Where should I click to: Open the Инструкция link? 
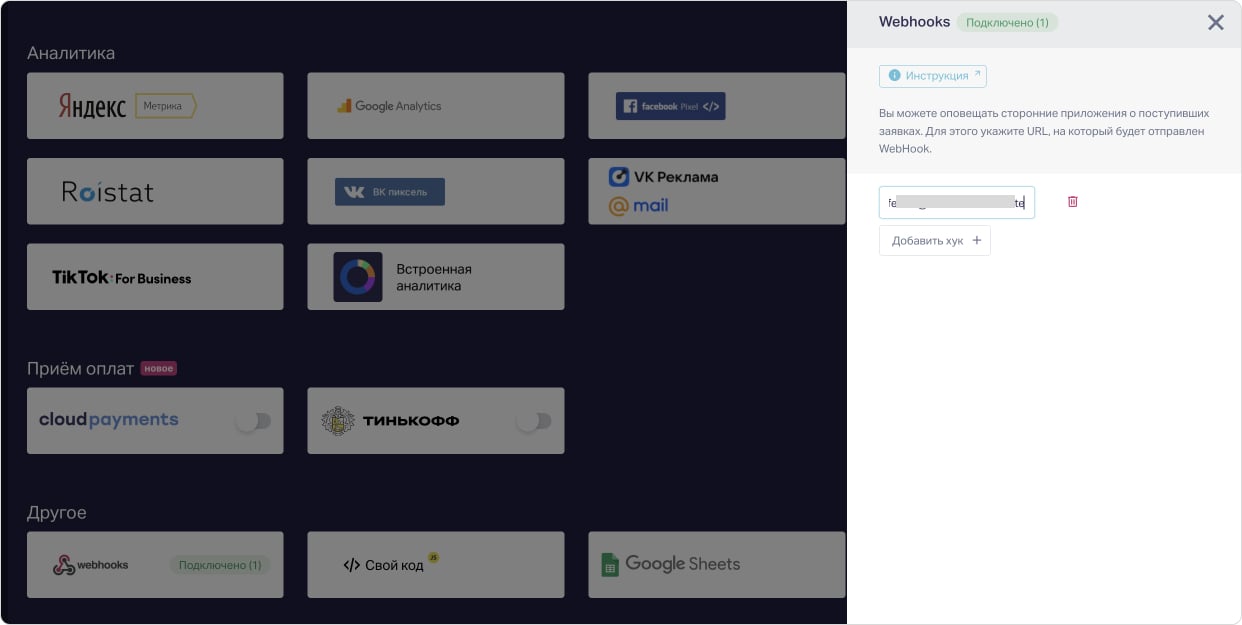[932, 76]
